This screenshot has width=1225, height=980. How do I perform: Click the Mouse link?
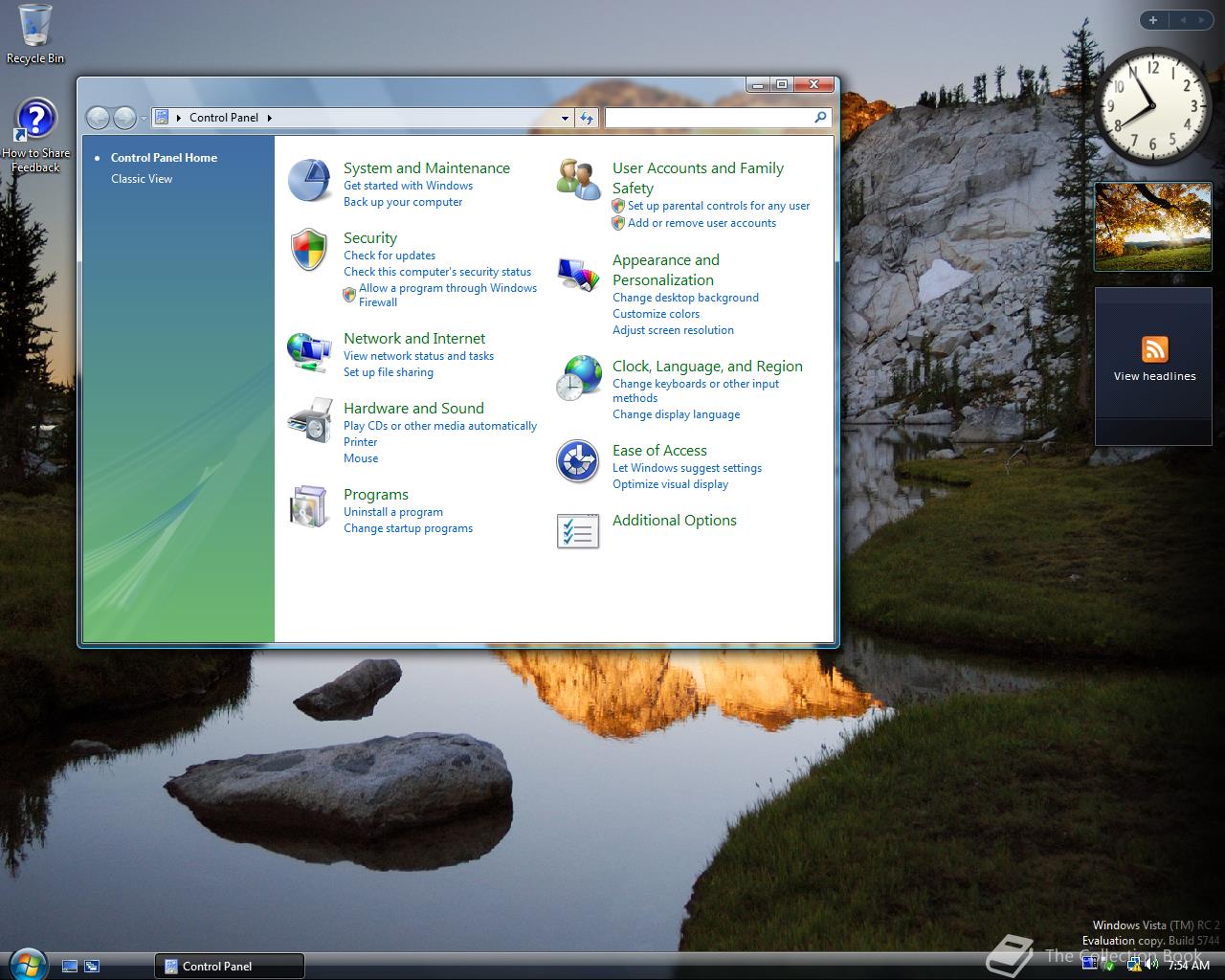361,458
